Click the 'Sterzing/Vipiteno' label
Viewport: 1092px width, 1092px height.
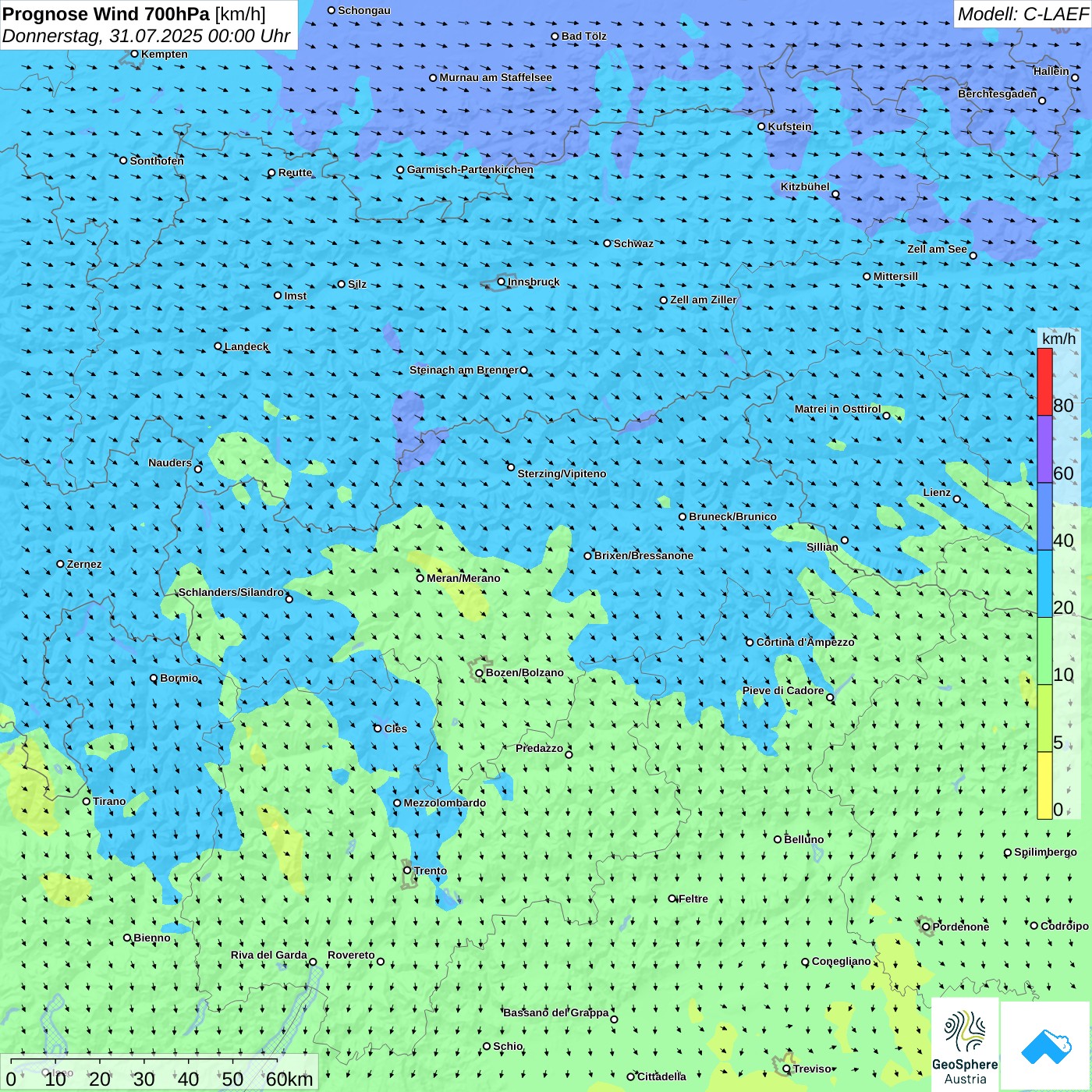562,473
